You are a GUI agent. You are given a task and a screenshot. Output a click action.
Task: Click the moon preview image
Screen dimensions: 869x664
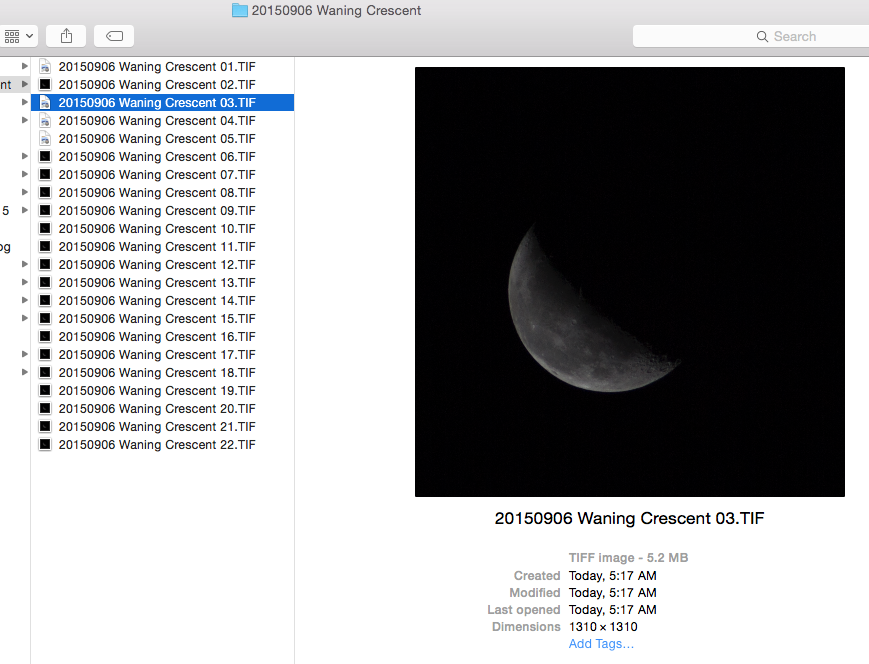pyautogui.click(x=629, y=281)
